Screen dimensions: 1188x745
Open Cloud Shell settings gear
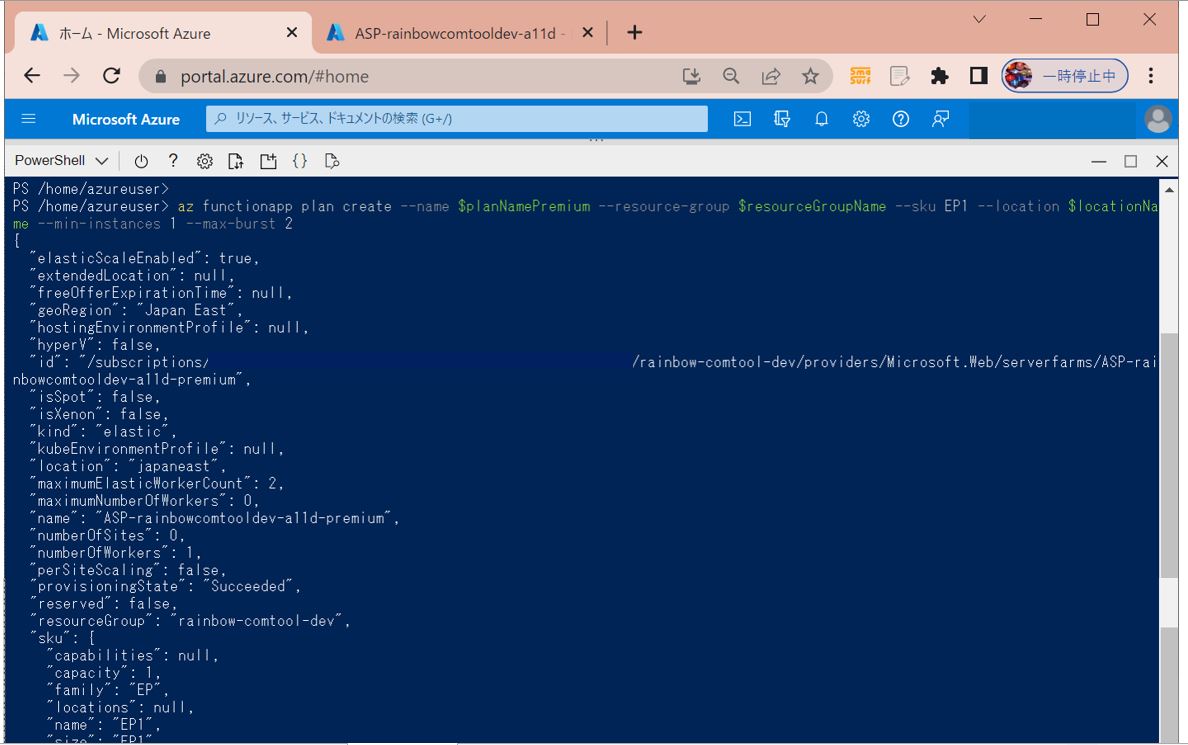pyautogui.click(x=204, y=161)
